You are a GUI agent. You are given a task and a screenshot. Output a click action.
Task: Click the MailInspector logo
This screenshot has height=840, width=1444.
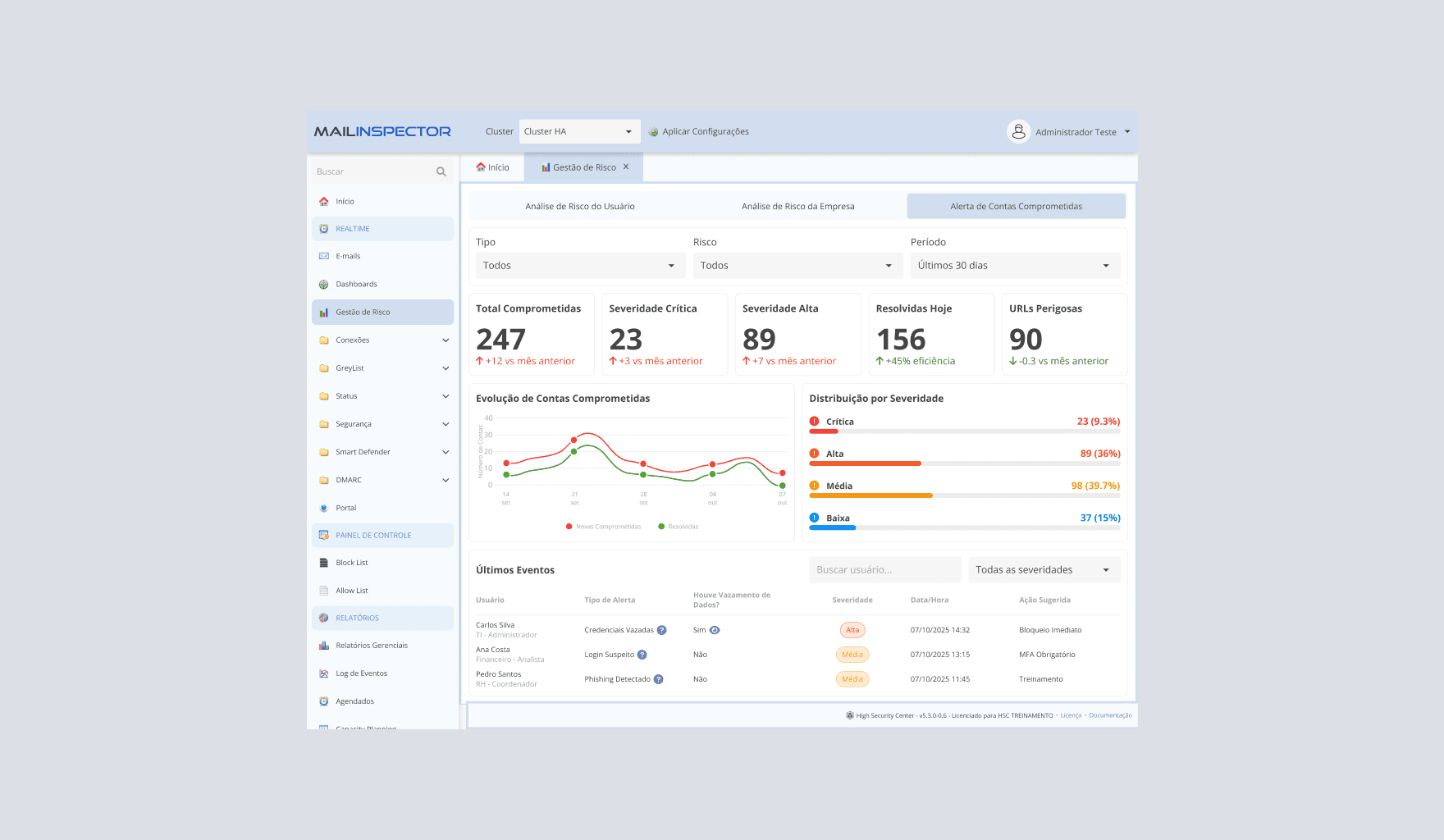pyautogui.click(x=382, y=131)
